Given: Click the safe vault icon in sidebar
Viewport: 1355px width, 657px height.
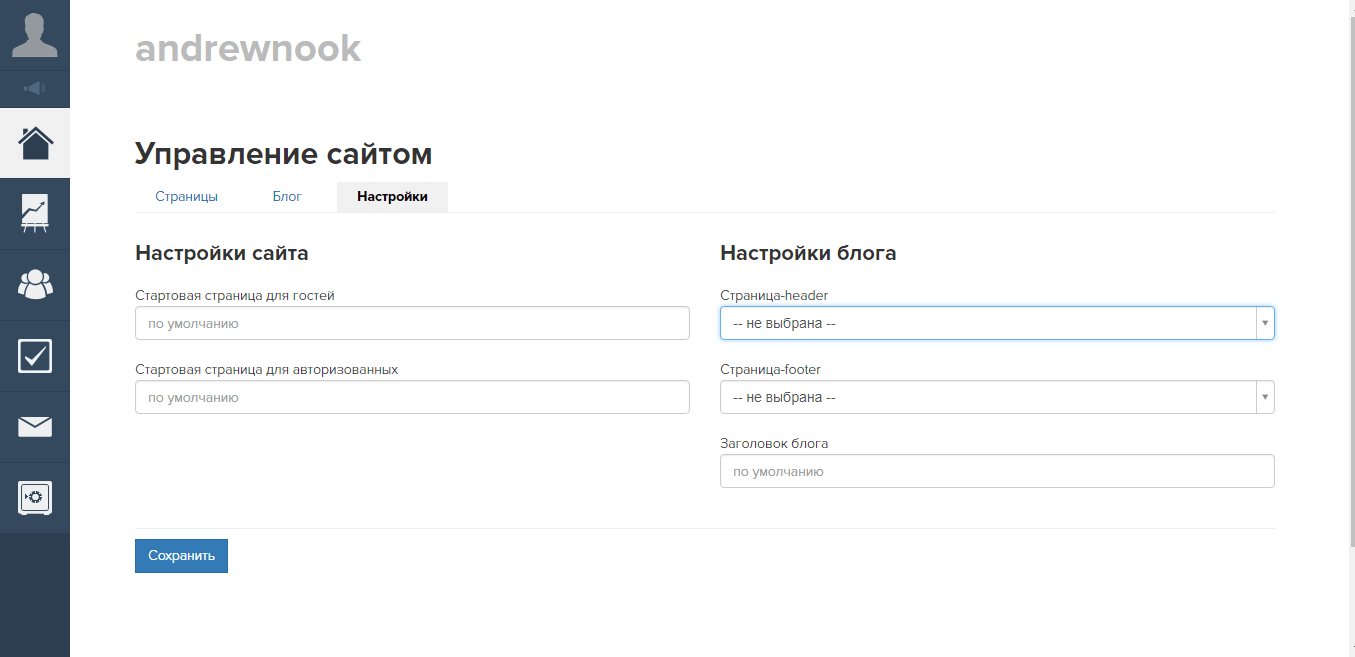Looking at the screenshot, I should (x=35, y=498).
